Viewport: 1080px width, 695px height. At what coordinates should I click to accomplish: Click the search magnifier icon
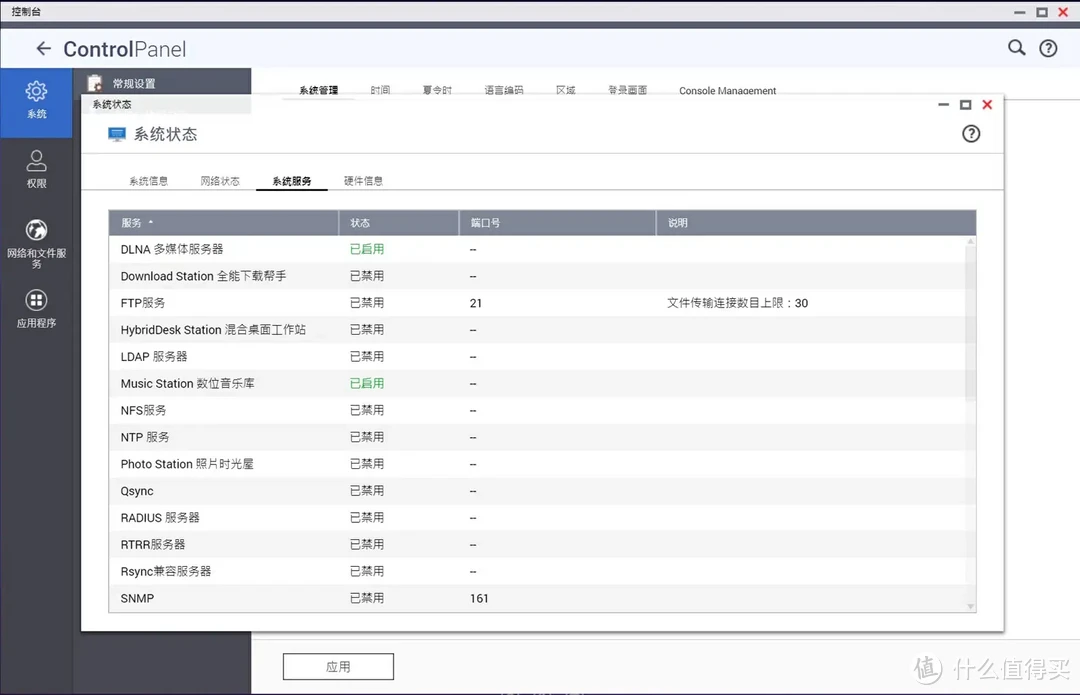(1016, 47)
